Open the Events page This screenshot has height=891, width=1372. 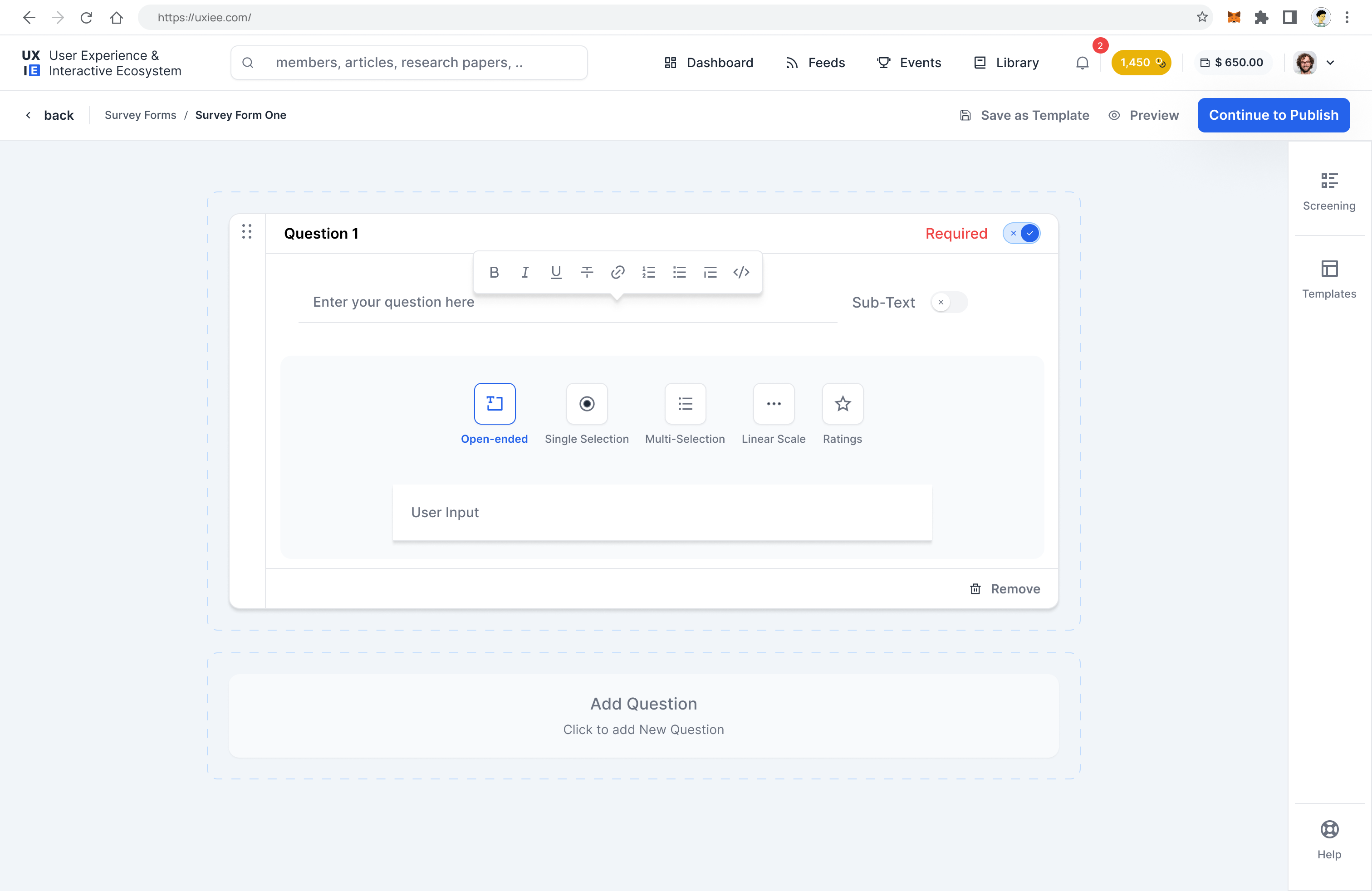[x=908, y=63]
